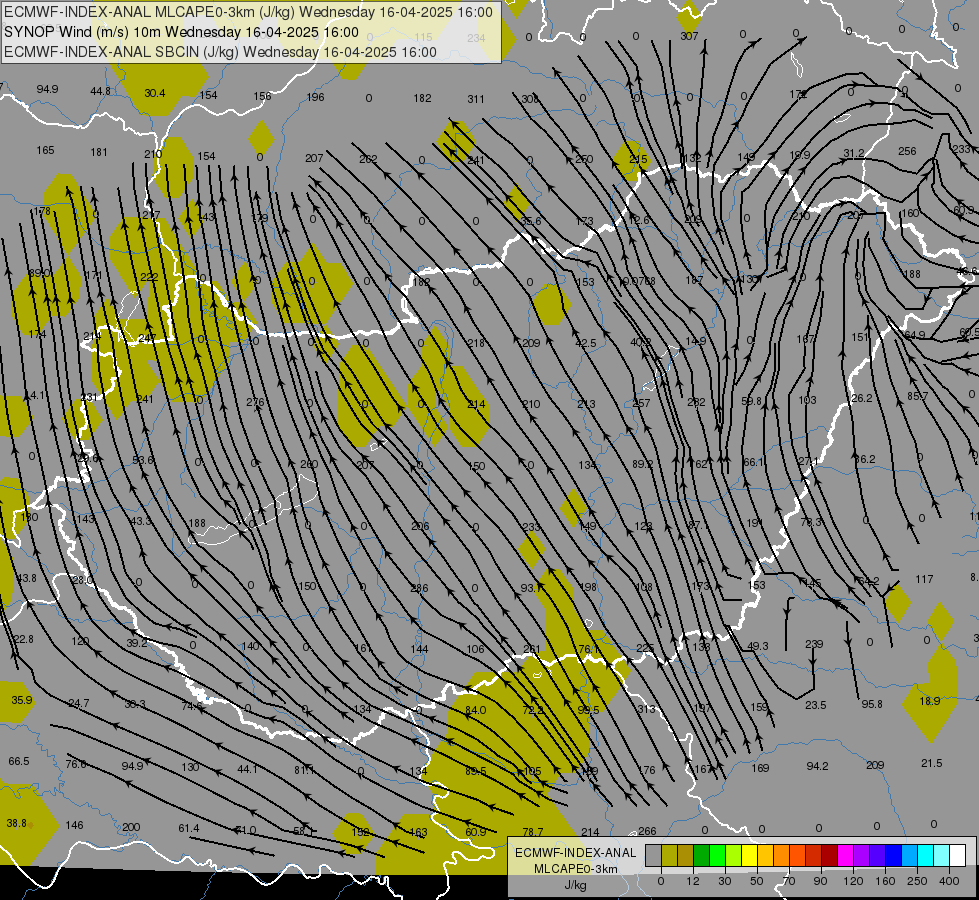The height and width of the screenshot is (900, 979).
Task: Click the map value '276'
Action: click(x=255, y=402)
